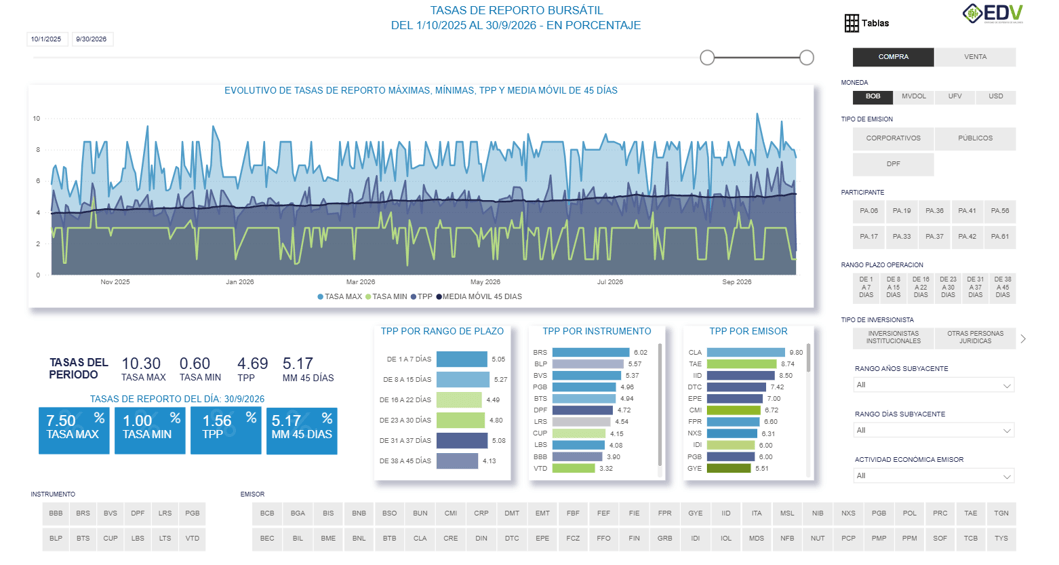Filter instrument BBB
The image size is (1059, 565).
(56, 514)
